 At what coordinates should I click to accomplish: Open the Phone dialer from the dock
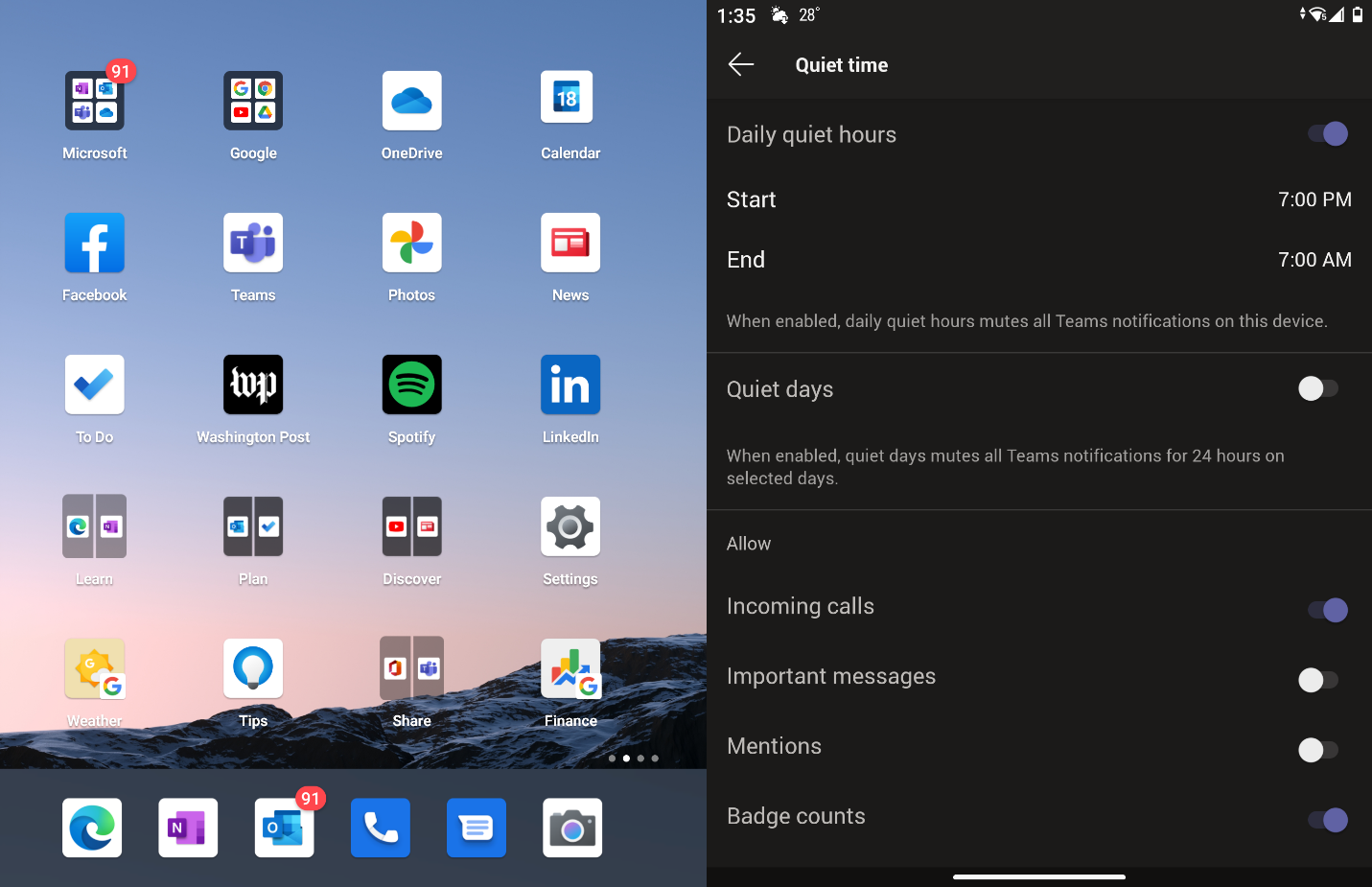[381, 828]
